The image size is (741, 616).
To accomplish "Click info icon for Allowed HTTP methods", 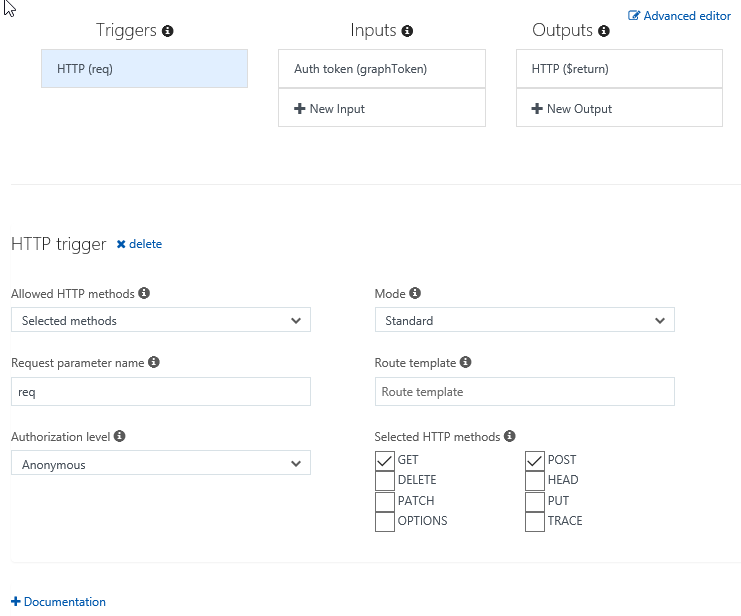I will click(x=144, y=294).
